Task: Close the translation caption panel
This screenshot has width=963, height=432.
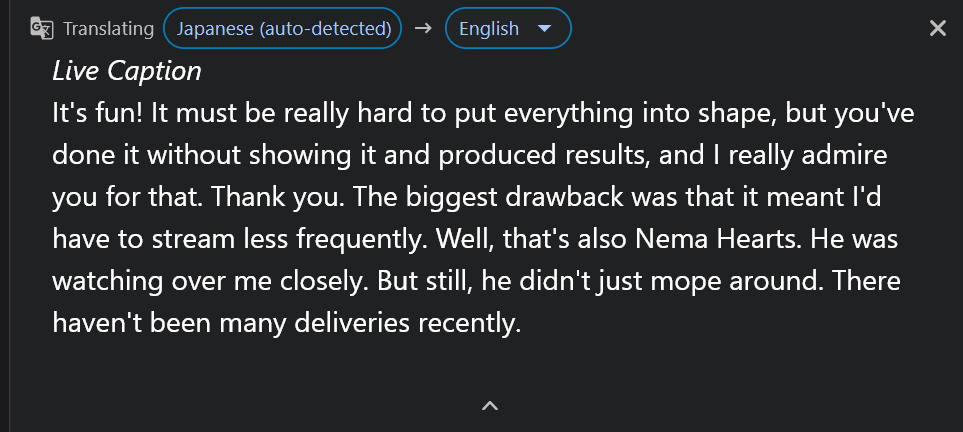Action: coord(937,28)
